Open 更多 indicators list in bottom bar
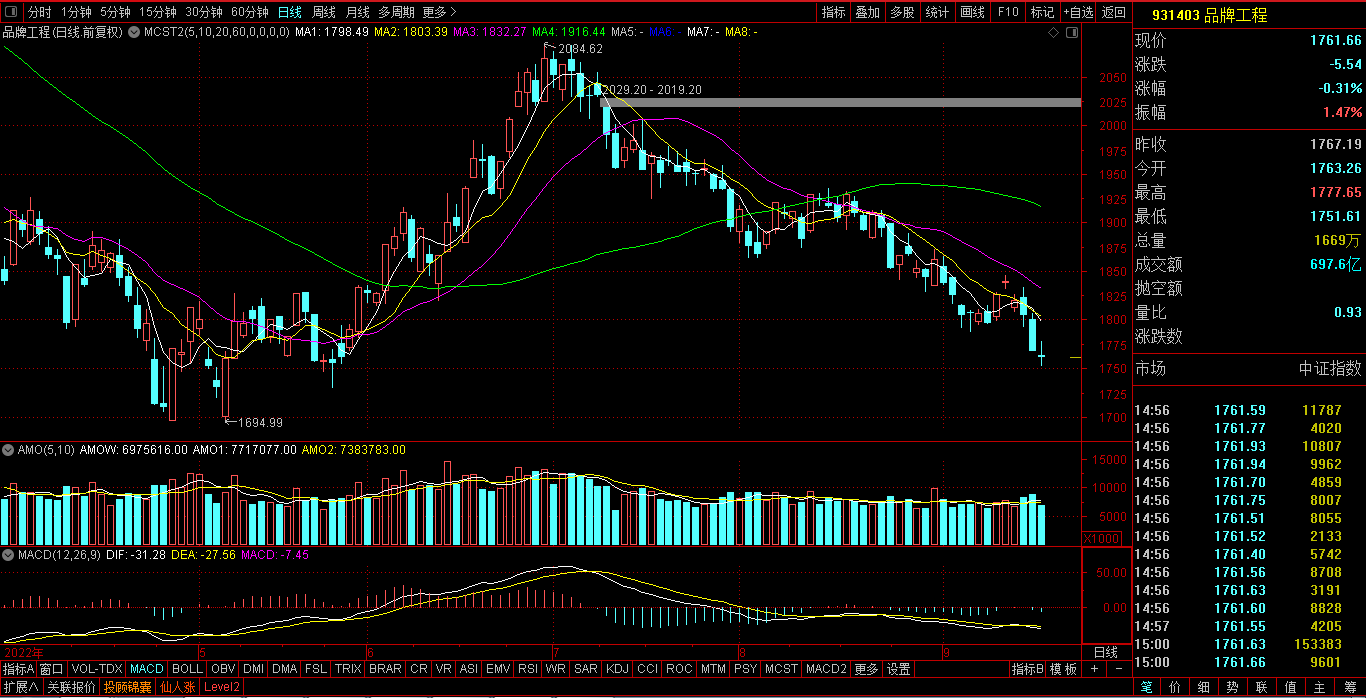This screenshot has width=1366, height=698. (x=866, y=669)
